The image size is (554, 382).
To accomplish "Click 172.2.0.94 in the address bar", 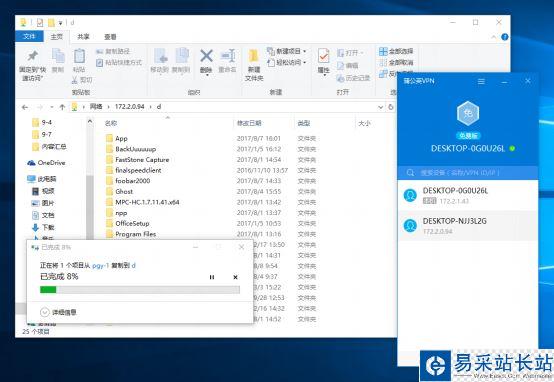I will click(x=130, y=106).
